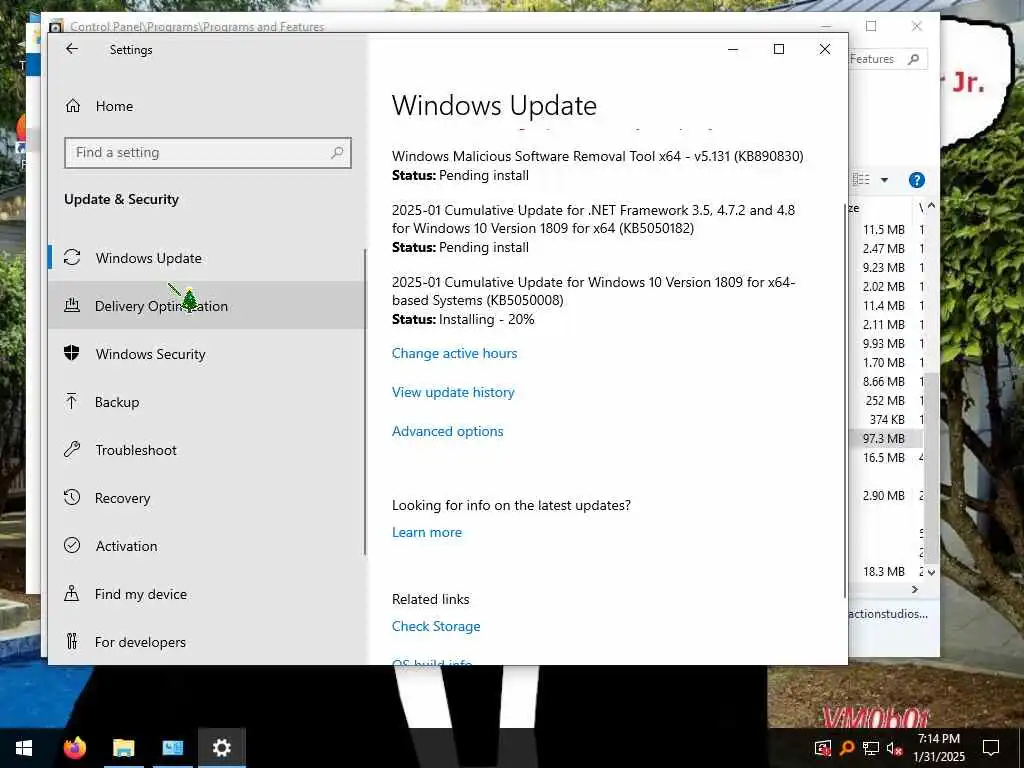
Task: Select the 374 KB row in Programs and Features
Action: pos(888,419)
